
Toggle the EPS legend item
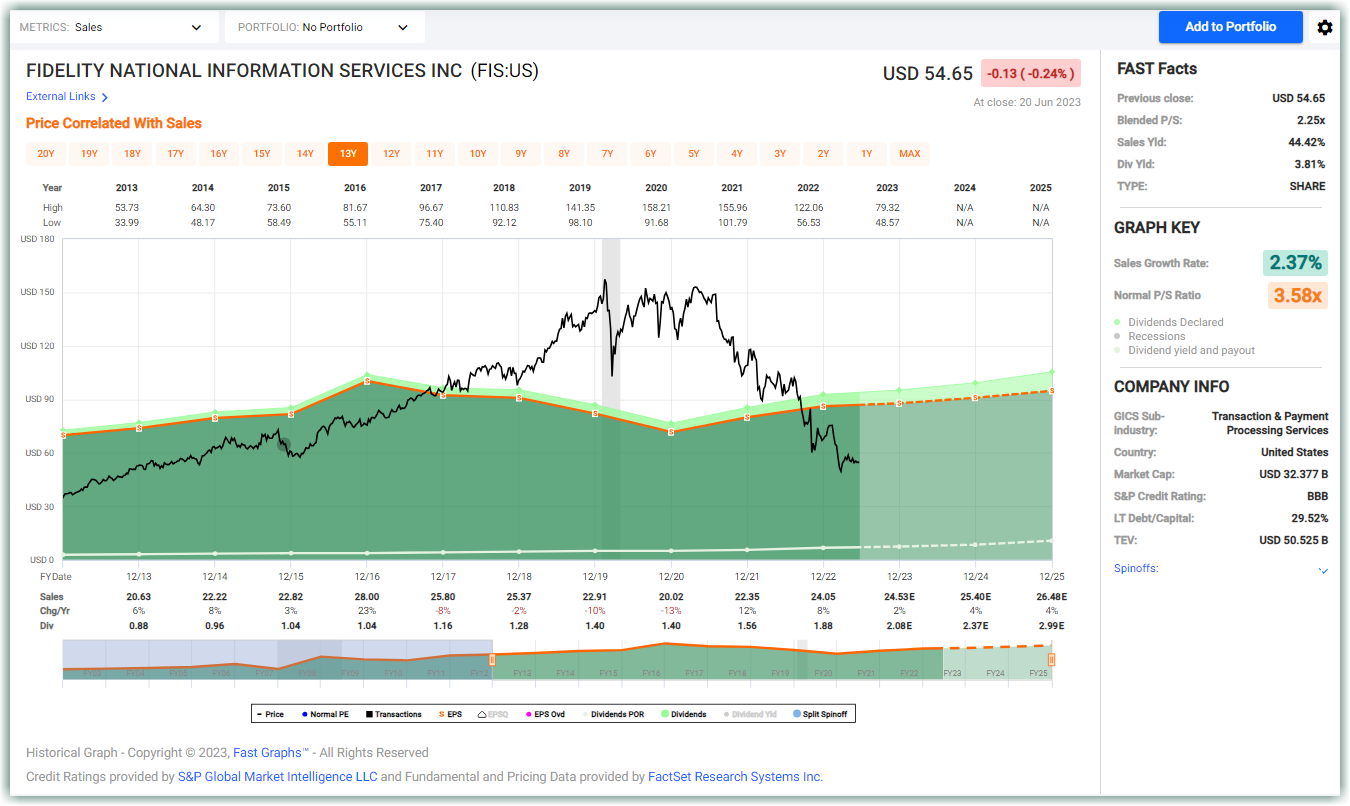pyautogui.click(x=450, y=714)
